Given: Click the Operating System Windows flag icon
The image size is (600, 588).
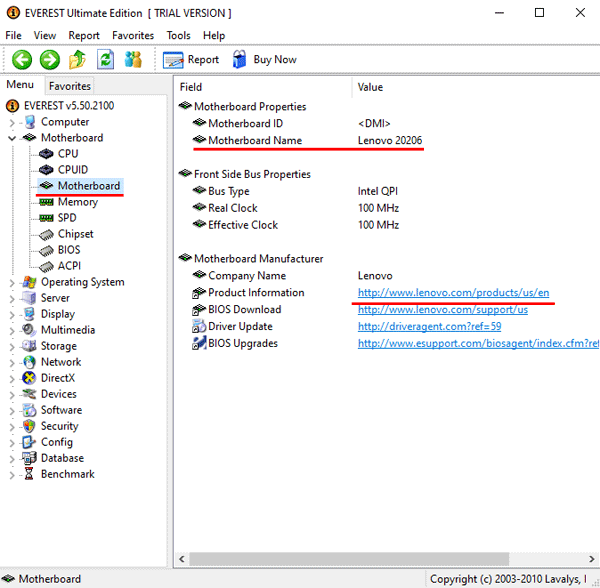Looking at the screenshot, I should [x=29, y=282].
